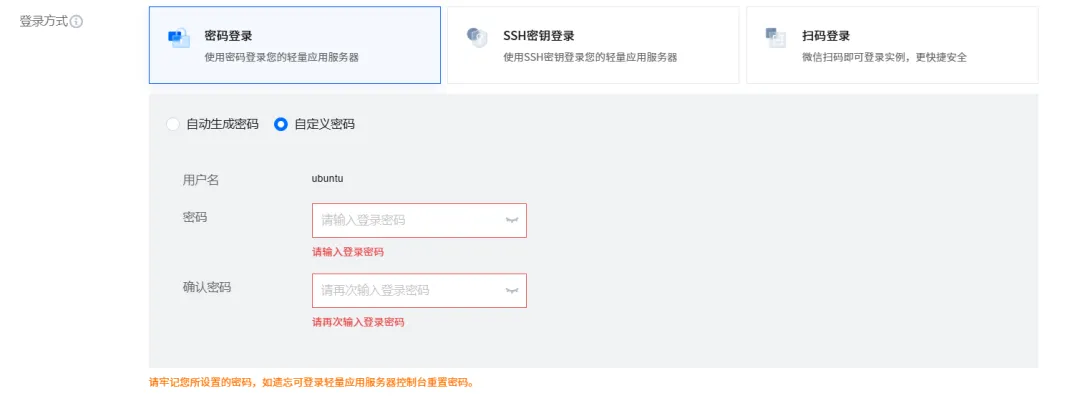Switch to the 扫码登录 tab title

point(826,36)
